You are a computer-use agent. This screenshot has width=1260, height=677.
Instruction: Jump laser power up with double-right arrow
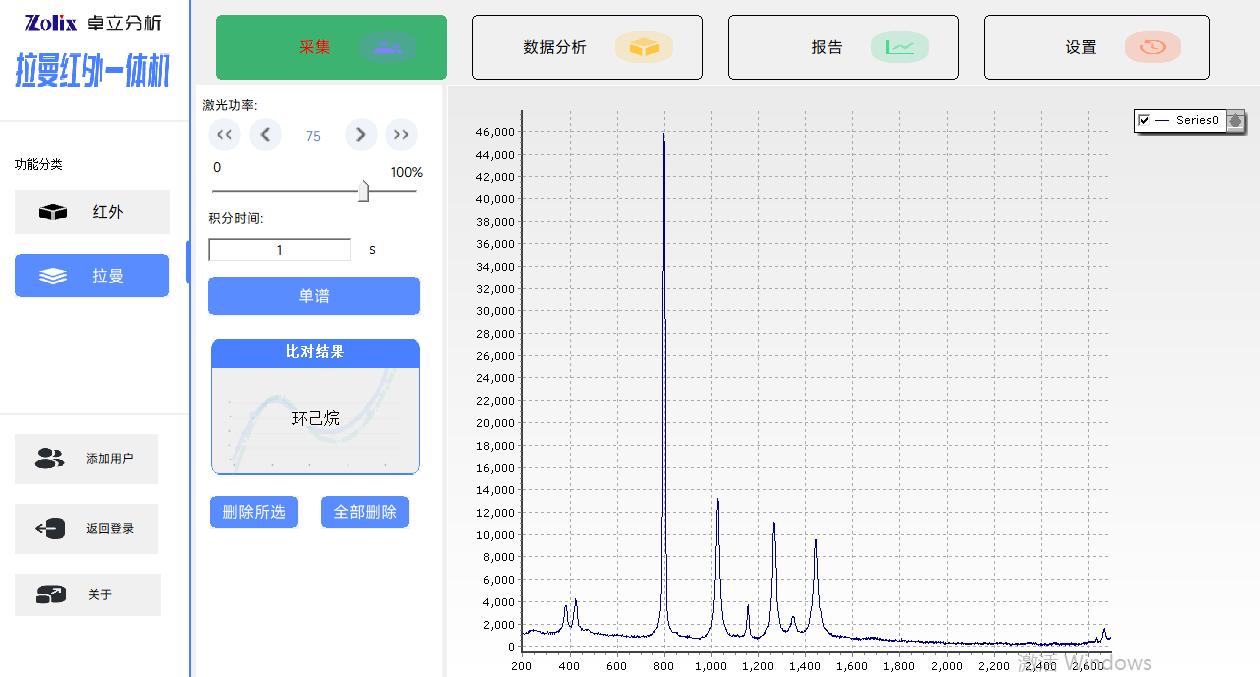(x=401, y=135)
